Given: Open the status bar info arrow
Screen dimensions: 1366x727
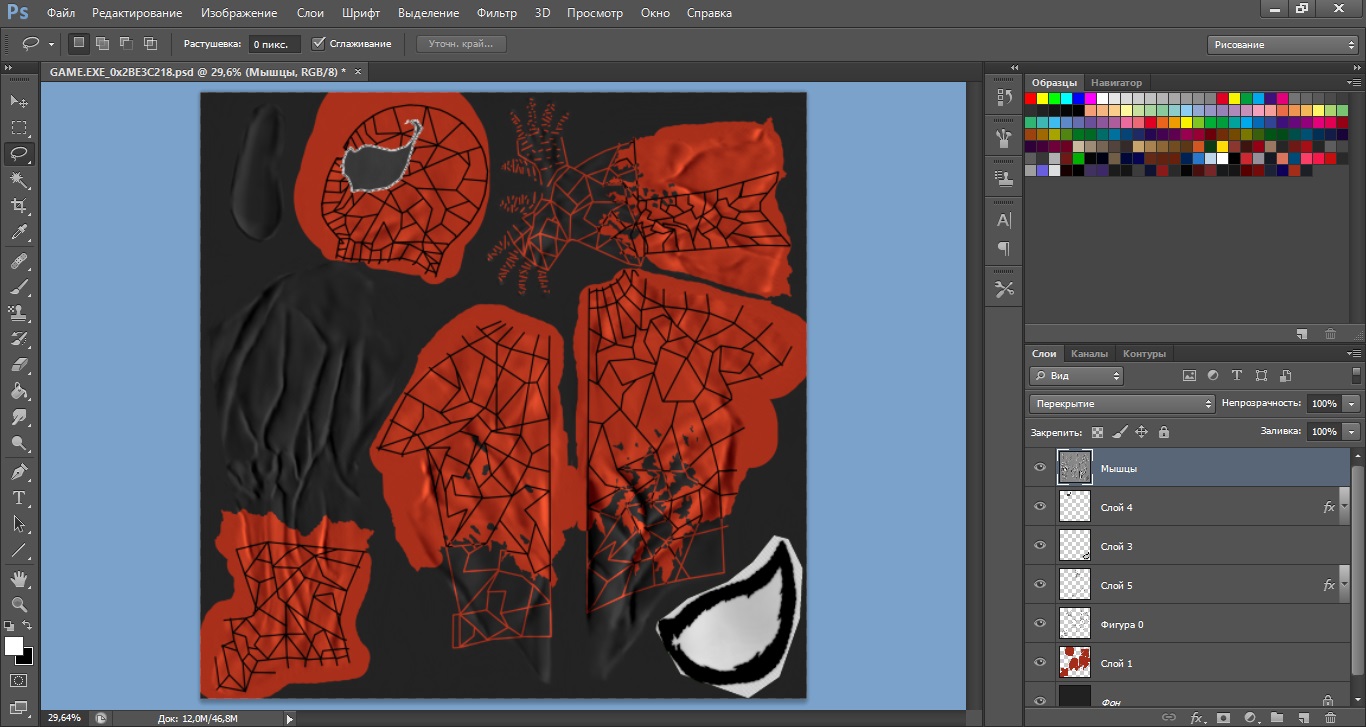Looking at the screenshot, I should pos(290,718).
